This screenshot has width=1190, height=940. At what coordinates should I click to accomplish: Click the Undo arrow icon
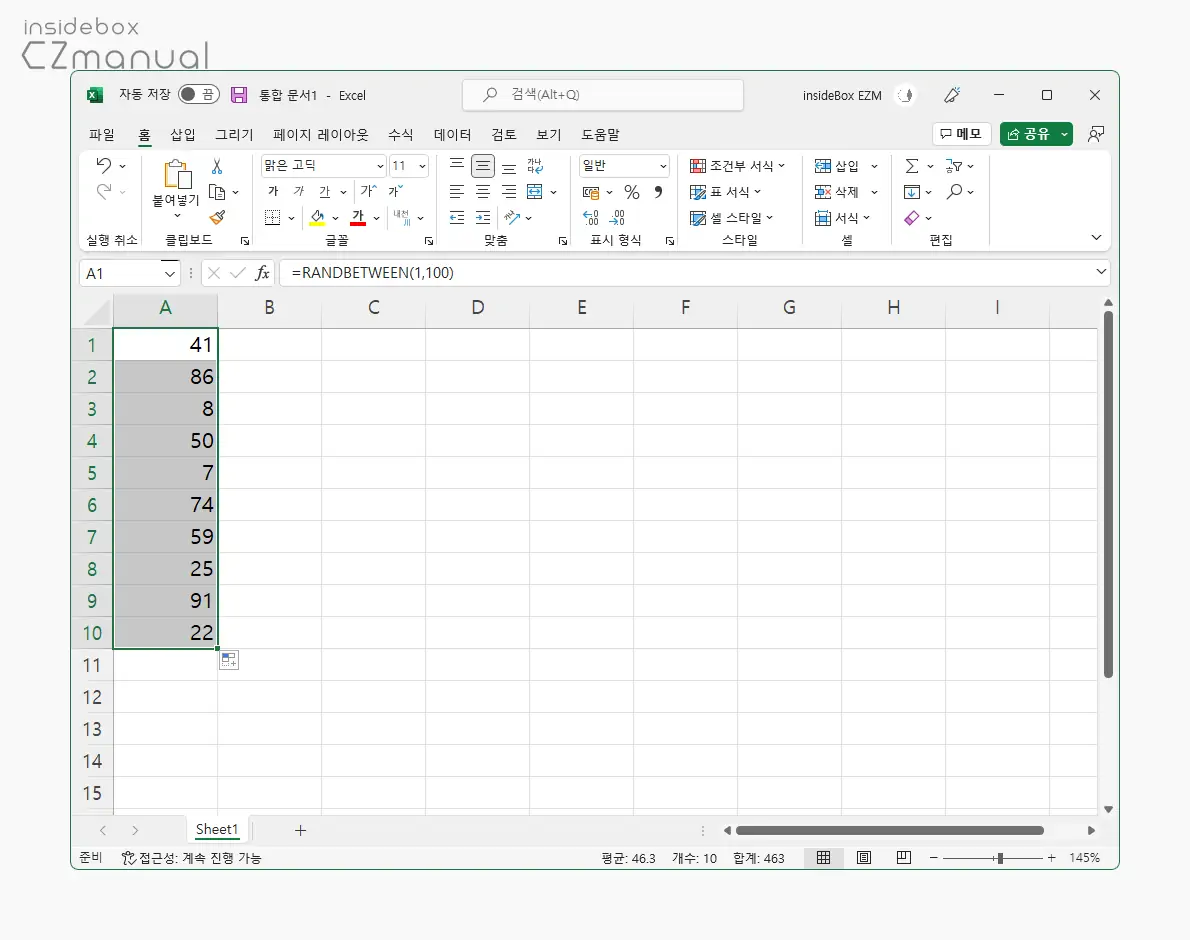click(x=104, y=165)
